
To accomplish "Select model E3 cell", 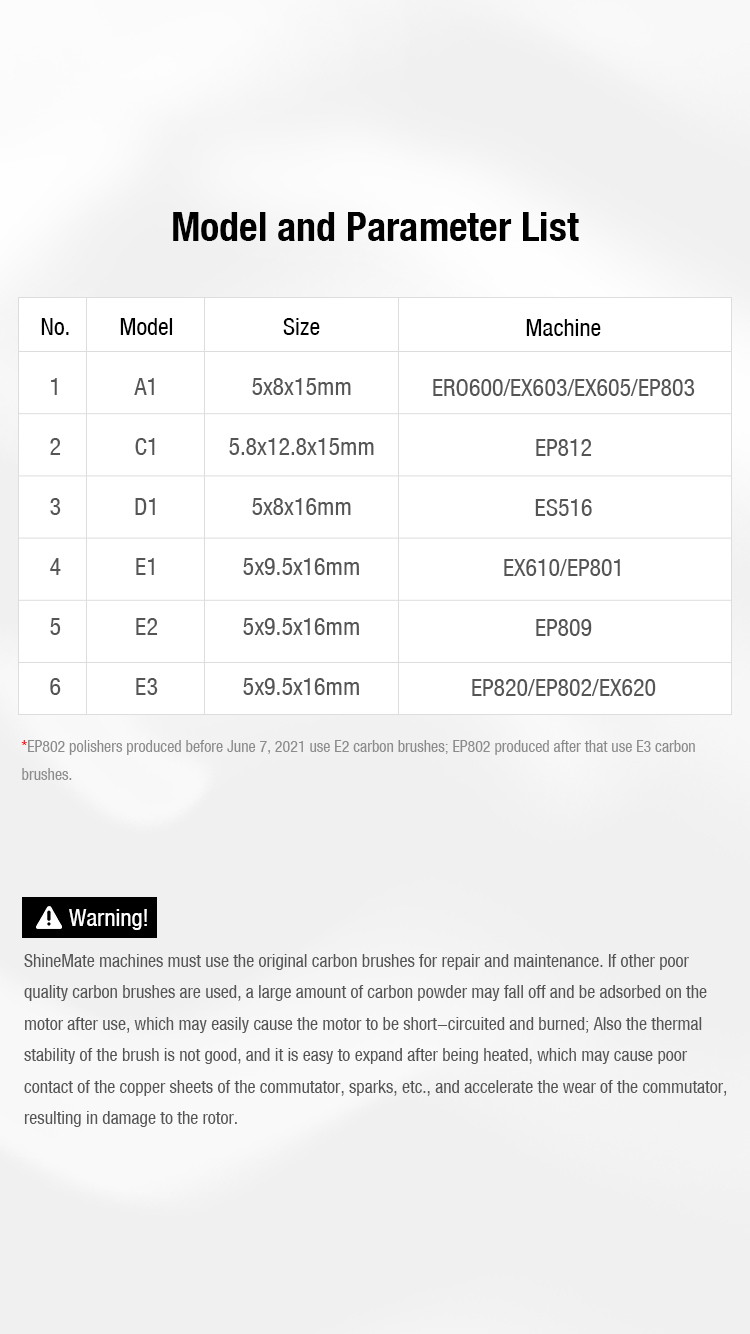I will [146, 687].
